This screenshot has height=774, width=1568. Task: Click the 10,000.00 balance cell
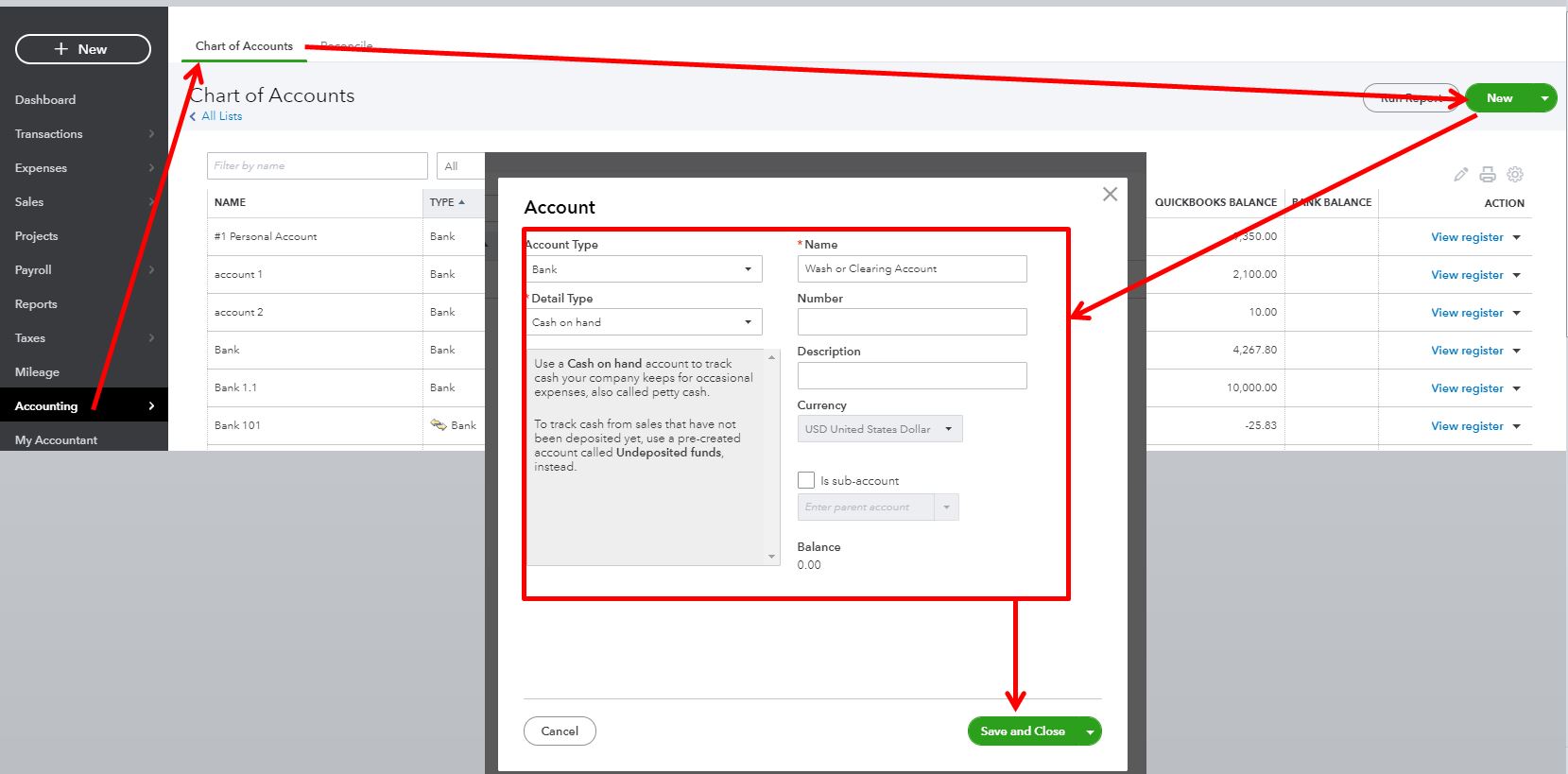click(x=1251, y=388)
